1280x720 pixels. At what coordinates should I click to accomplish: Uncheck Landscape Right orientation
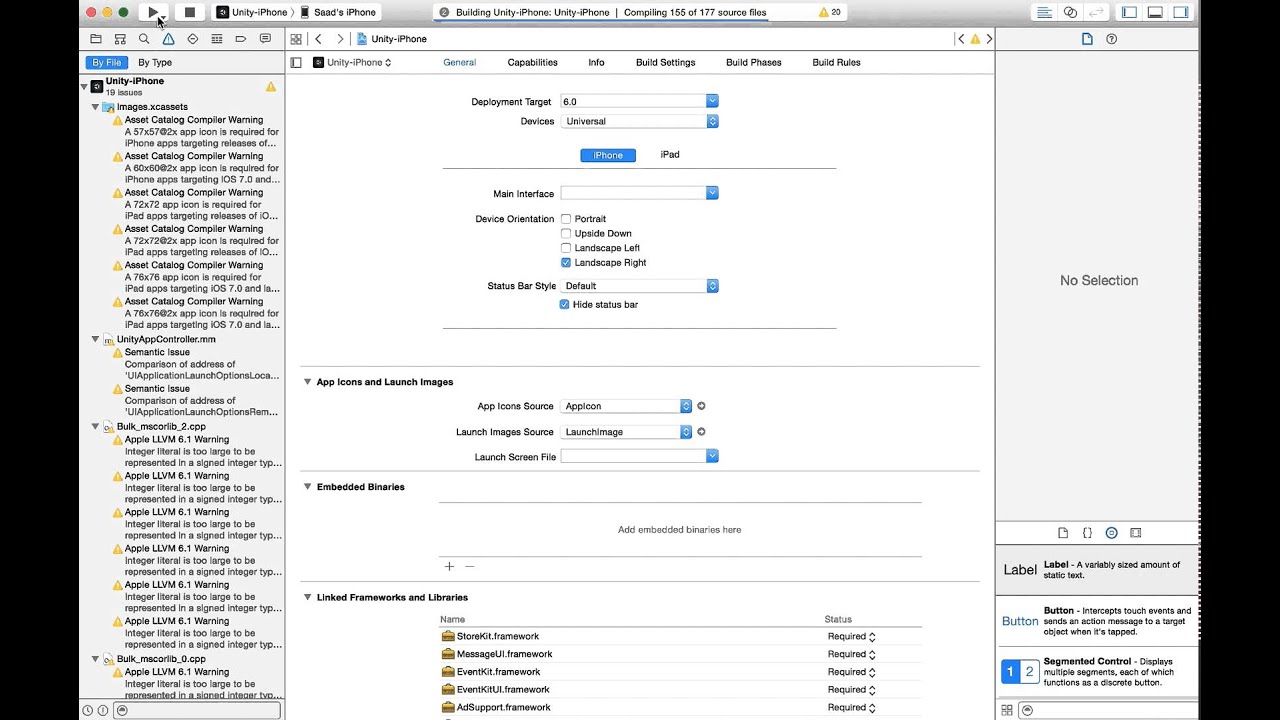(566, 262)
